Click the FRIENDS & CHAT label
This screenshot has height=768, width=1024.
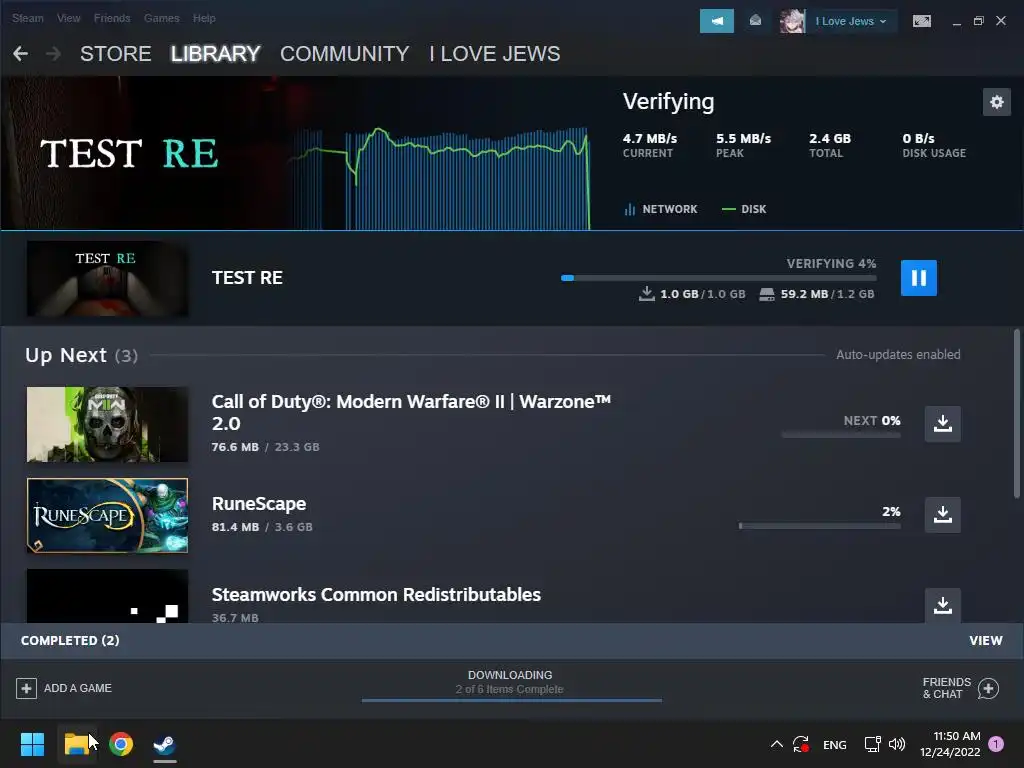(x=946, y=688)
